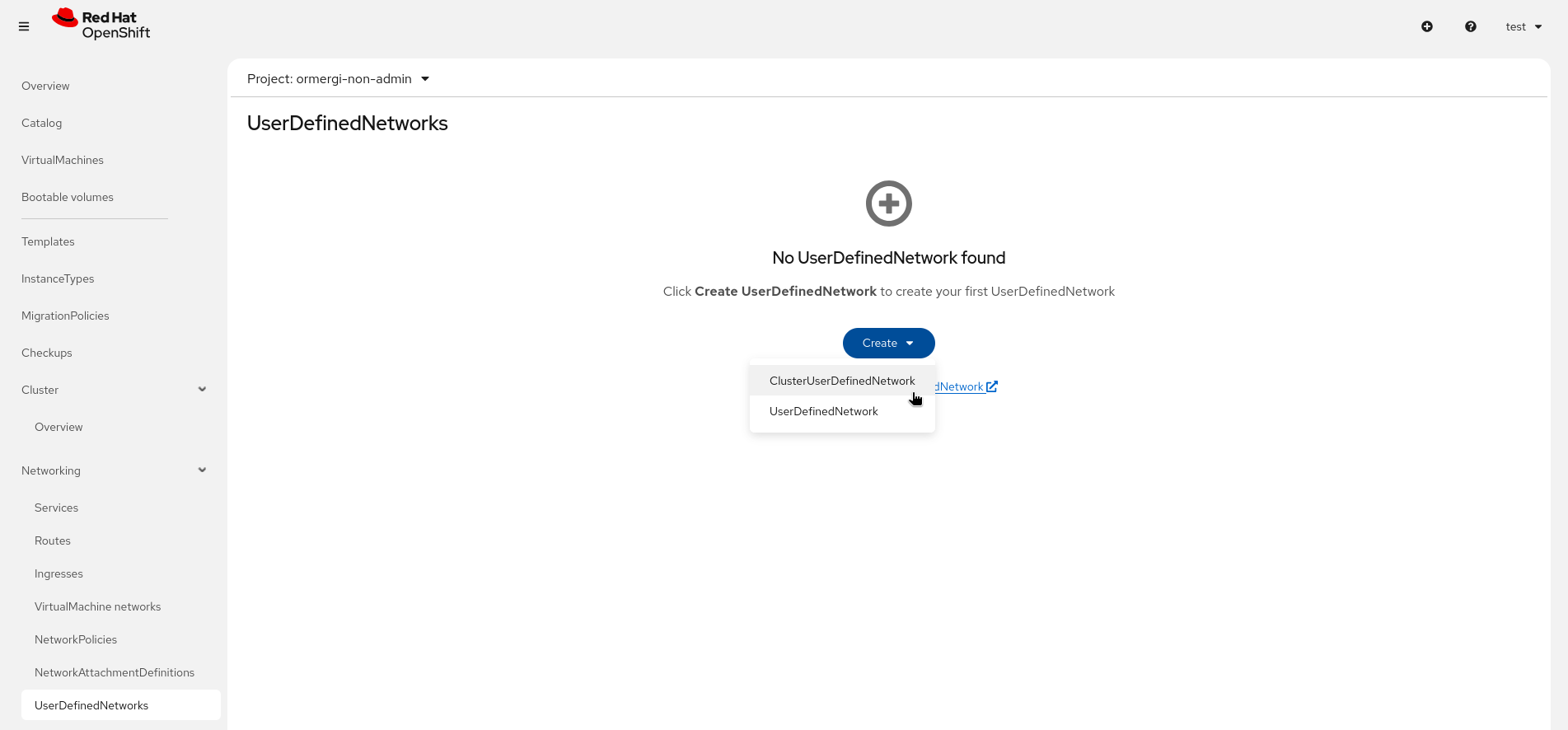Open InstanceTypes in the sidebar

click(x=58, y=278)
